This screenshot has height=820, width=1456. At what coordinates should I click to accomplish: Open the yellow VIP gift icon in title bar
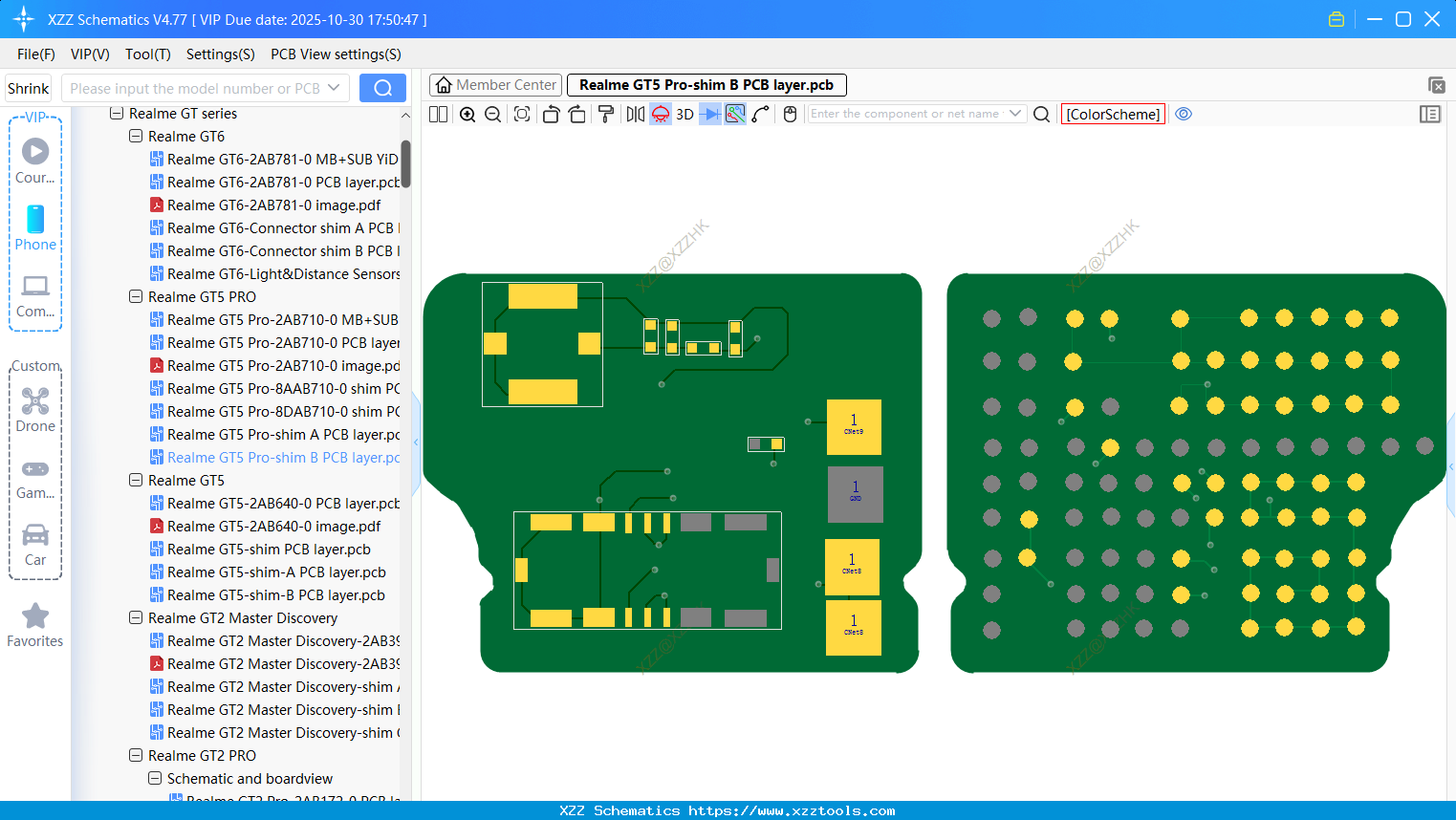coord(1336,19)
